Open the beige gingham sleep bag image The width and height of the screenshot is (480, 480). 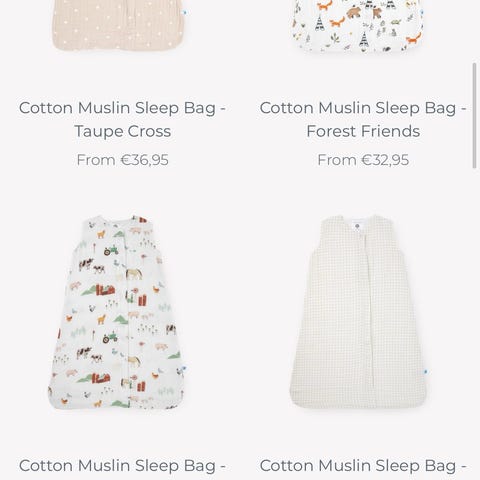pos(358,312)
